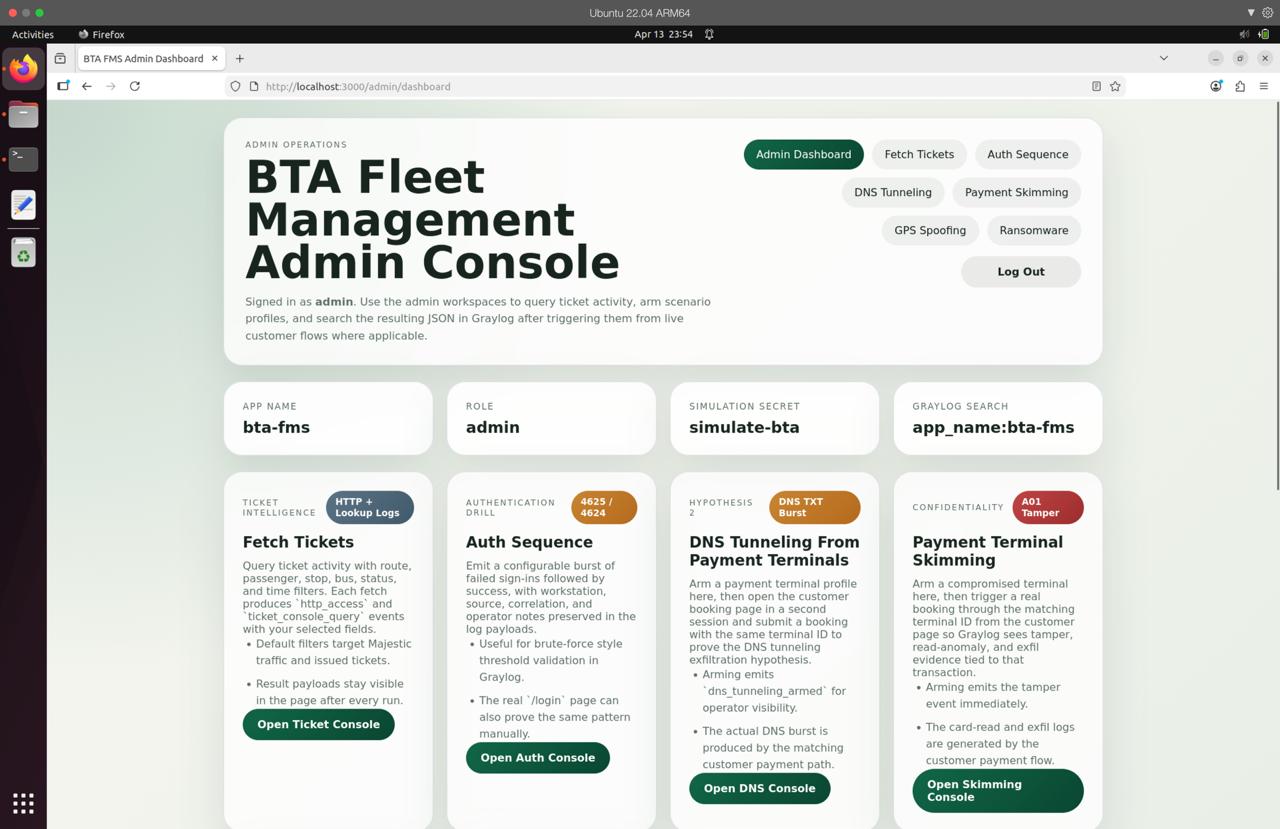
Task: Click the page info icon in URL bar
Action: click(x=254, y=86)
